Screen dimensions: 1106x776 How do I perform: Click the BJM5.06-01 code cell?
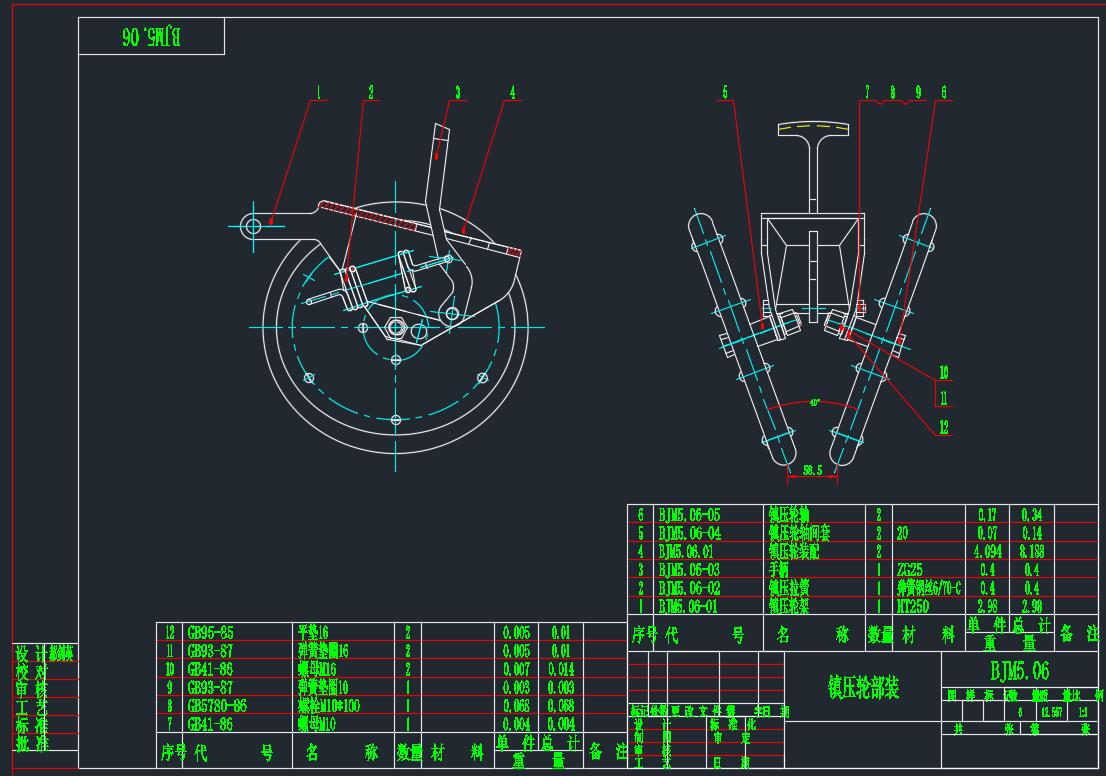click(689, 606)
